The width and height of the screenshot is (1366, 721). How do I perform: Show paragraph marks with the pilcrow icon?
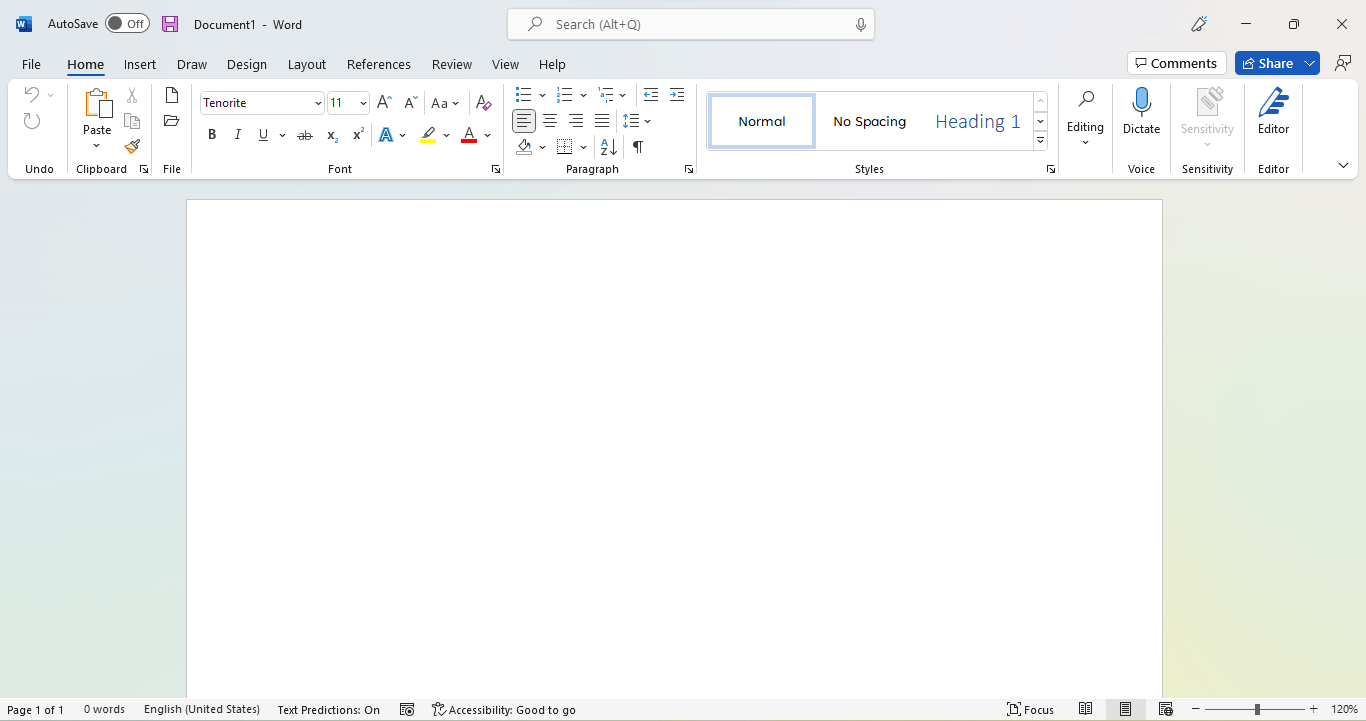(x=638, y=147)
